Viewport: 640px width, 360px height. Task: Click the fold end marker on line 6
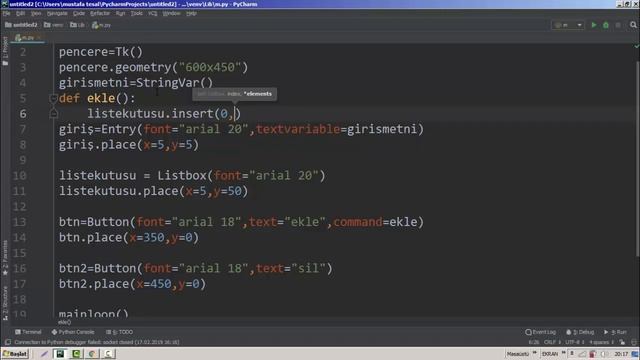[x=53, y=114]
